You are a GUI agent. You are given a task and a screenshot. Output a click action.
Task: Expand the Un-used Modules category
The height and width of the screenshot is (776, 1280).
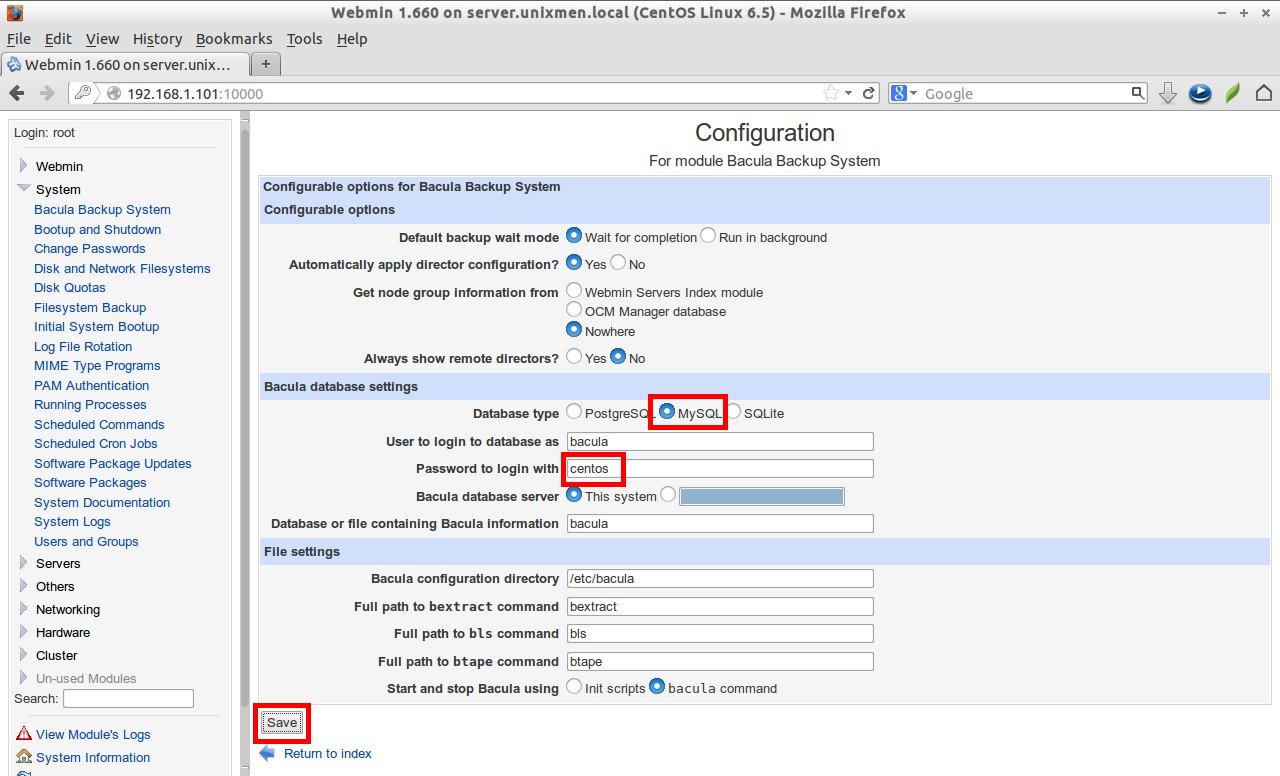coord(24,678)
